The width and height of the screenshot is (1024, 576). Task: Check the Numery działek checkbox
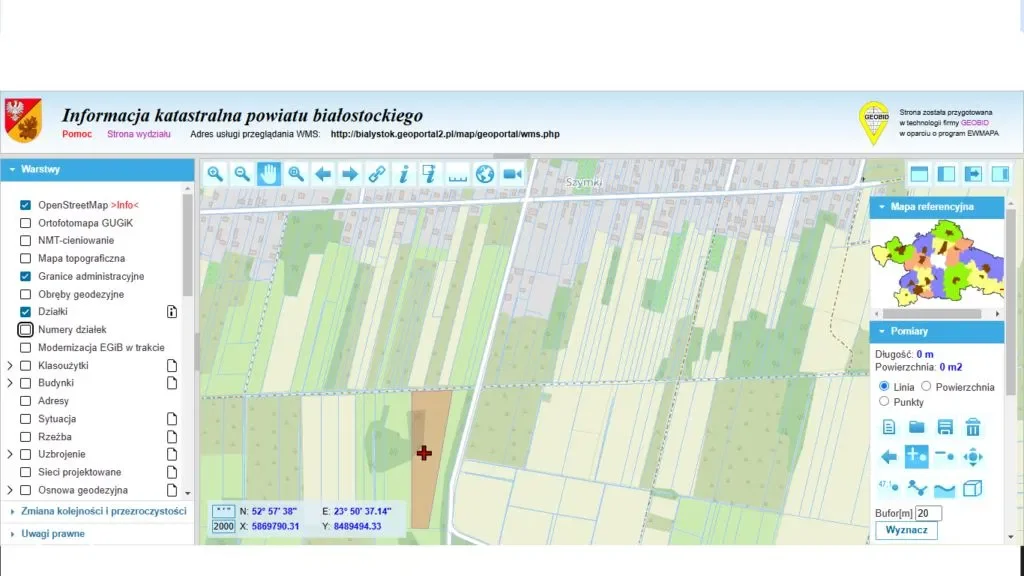[x=26, y=330]
